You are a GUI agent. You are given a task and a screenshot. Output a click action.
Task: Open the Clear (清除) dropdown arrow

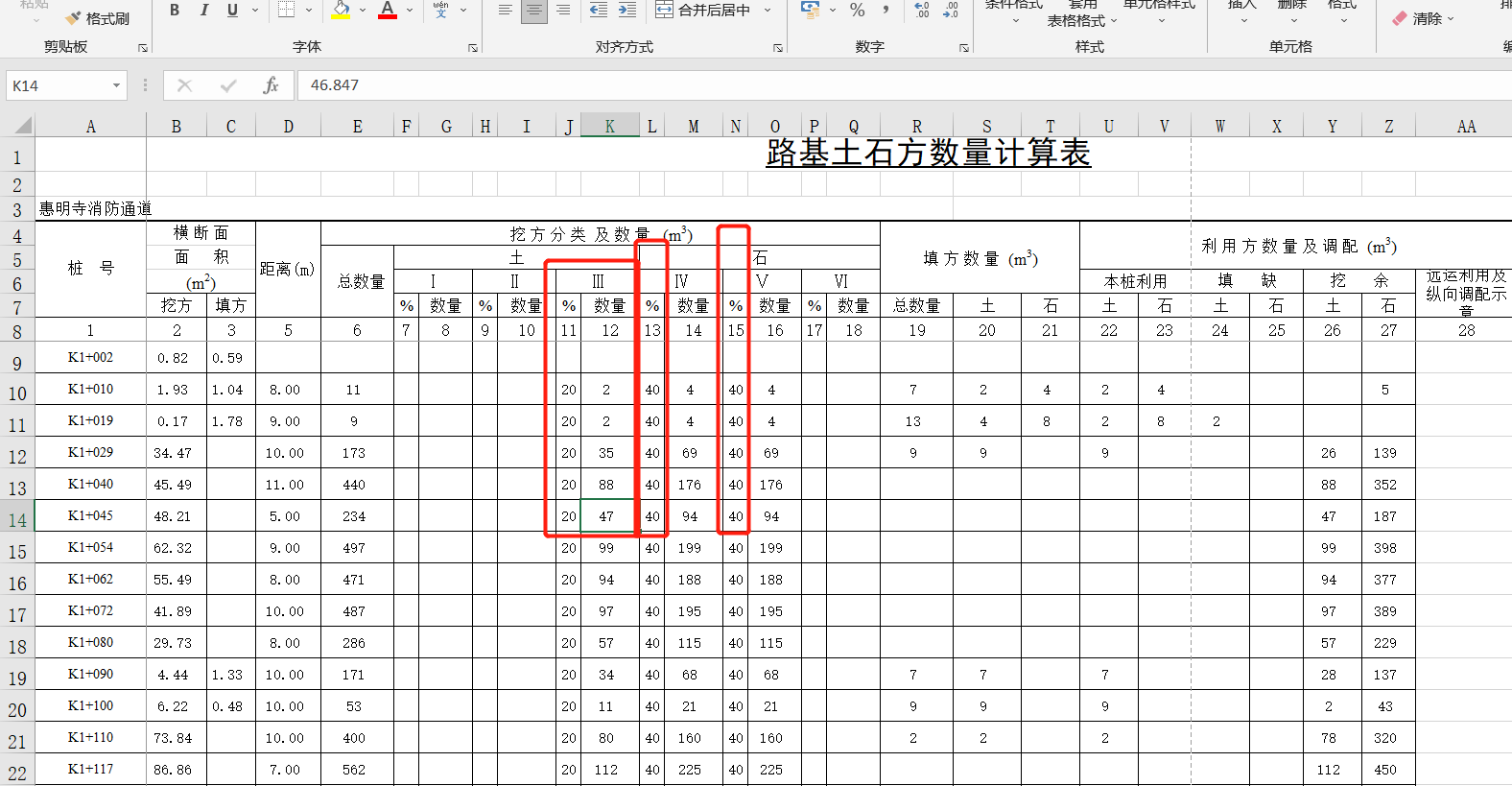[1451, 18]
